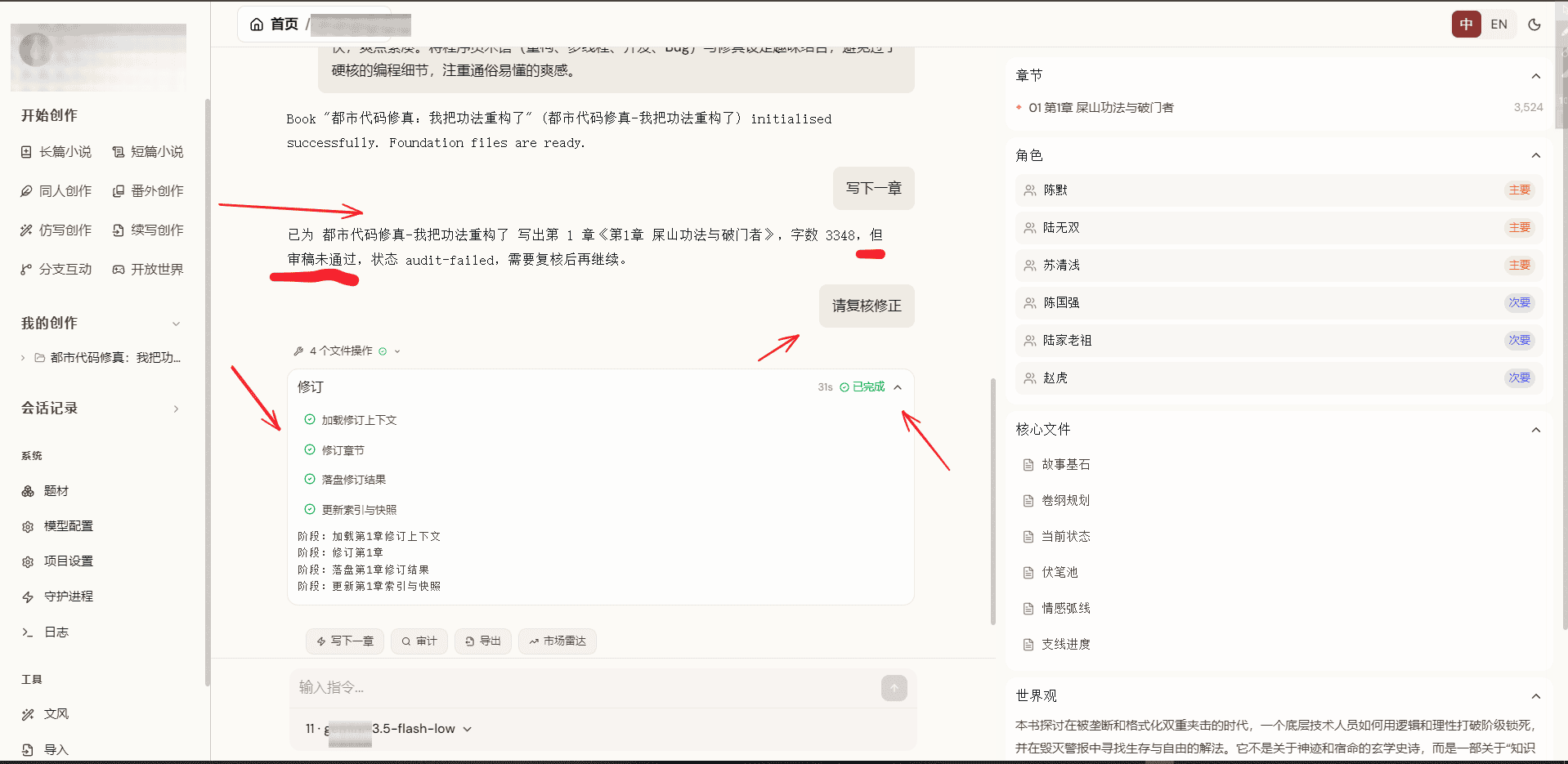
Task: Switch language to EN
Action: tap(1499, 25)
